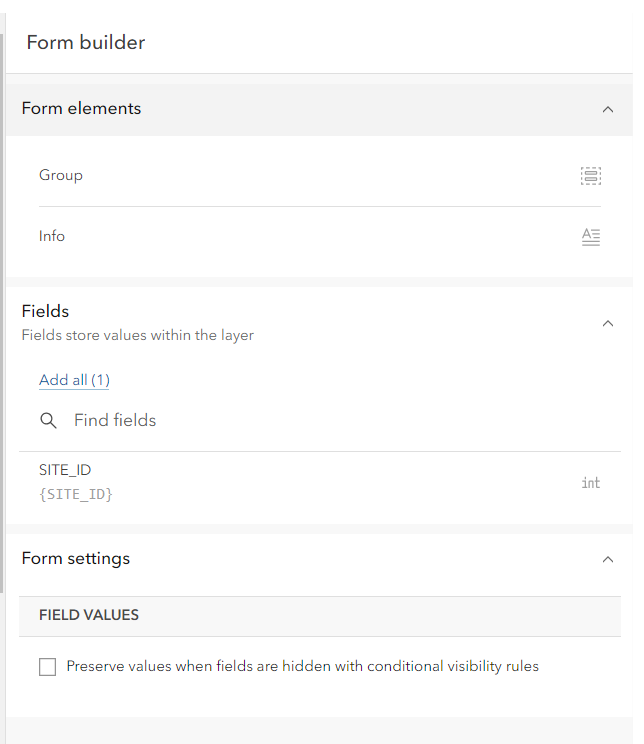The width and height of the screenshot is (644, 744).
Task: Click the magnifier search icon
Action: (x=48, y=420)
